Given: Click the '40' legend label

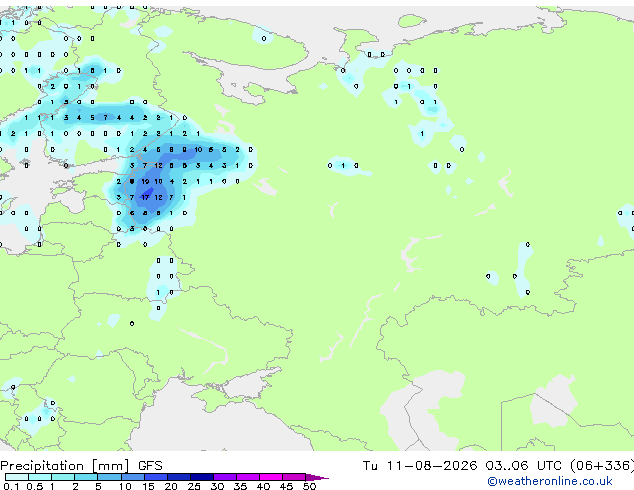Looking at the screenshot, I should click(263, 486).
